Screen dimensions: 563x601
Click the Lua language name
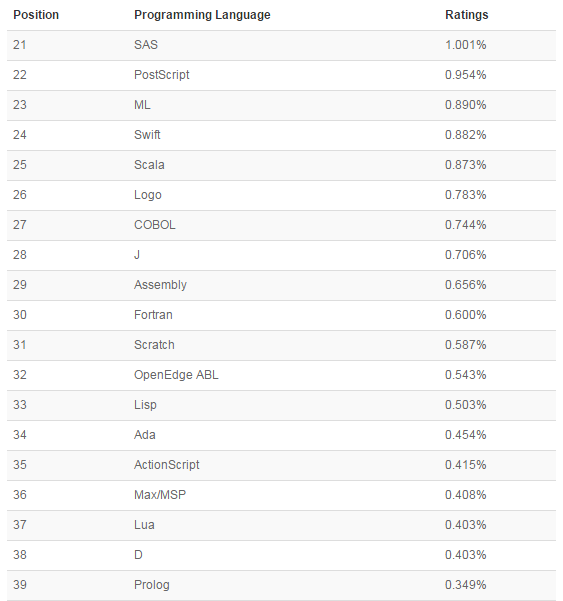pyautogui.click(x=144, y=525)
